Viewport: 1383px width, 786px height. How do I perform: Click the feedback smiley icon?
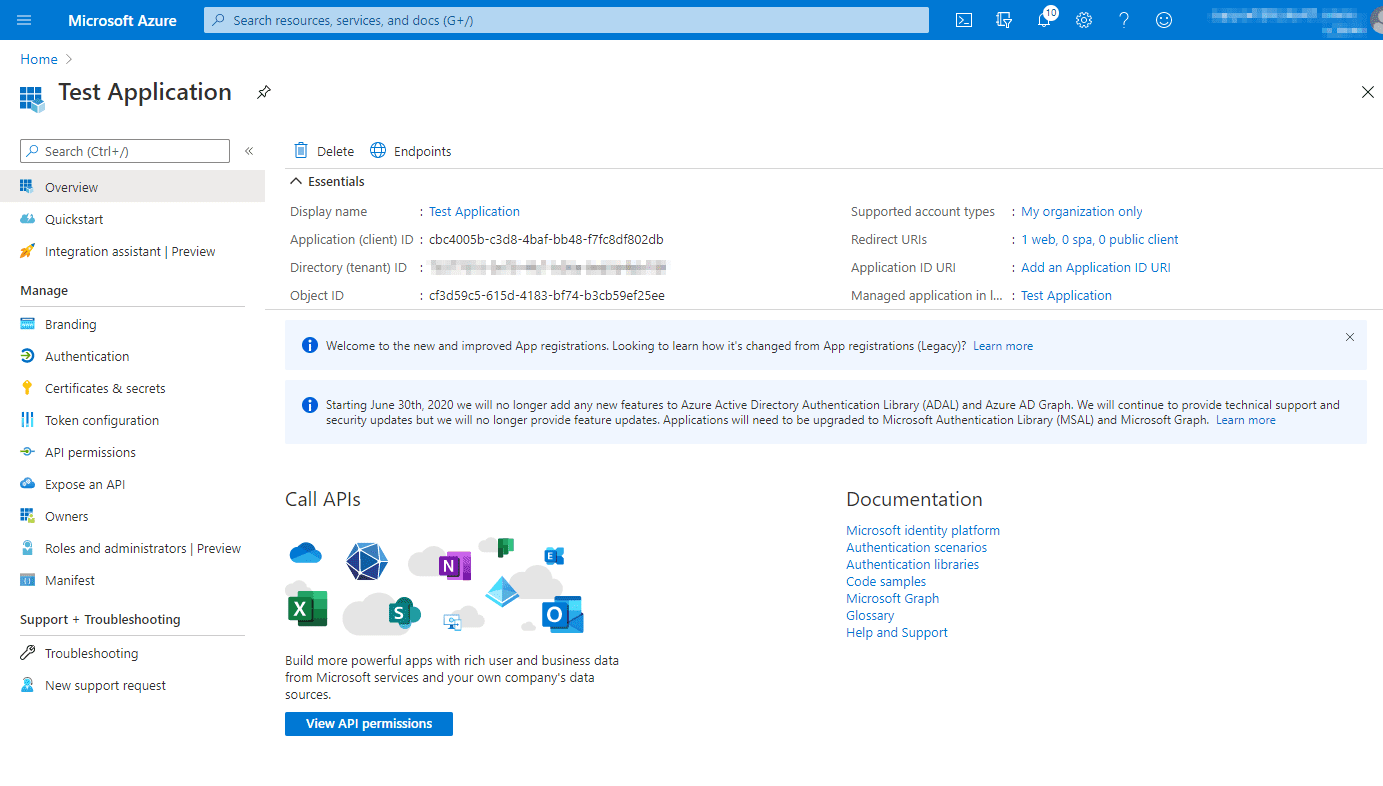(x=1164, y=20)
